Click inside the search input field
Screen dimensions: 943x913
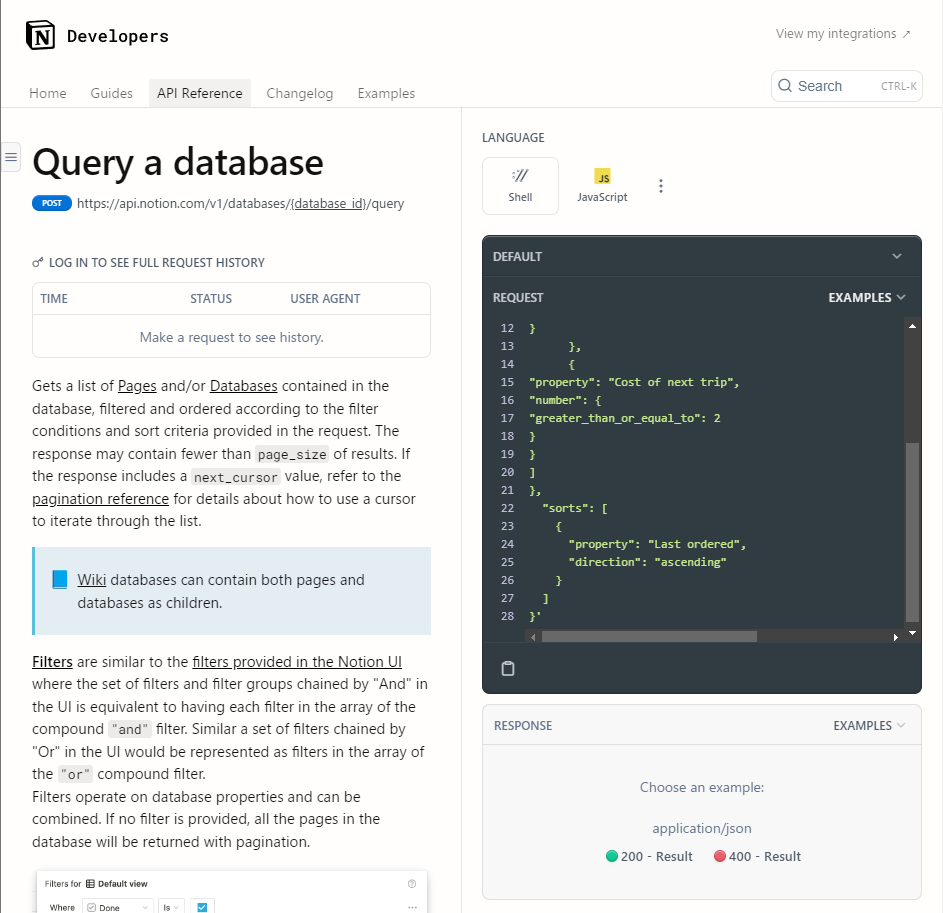tap(845, 86)
